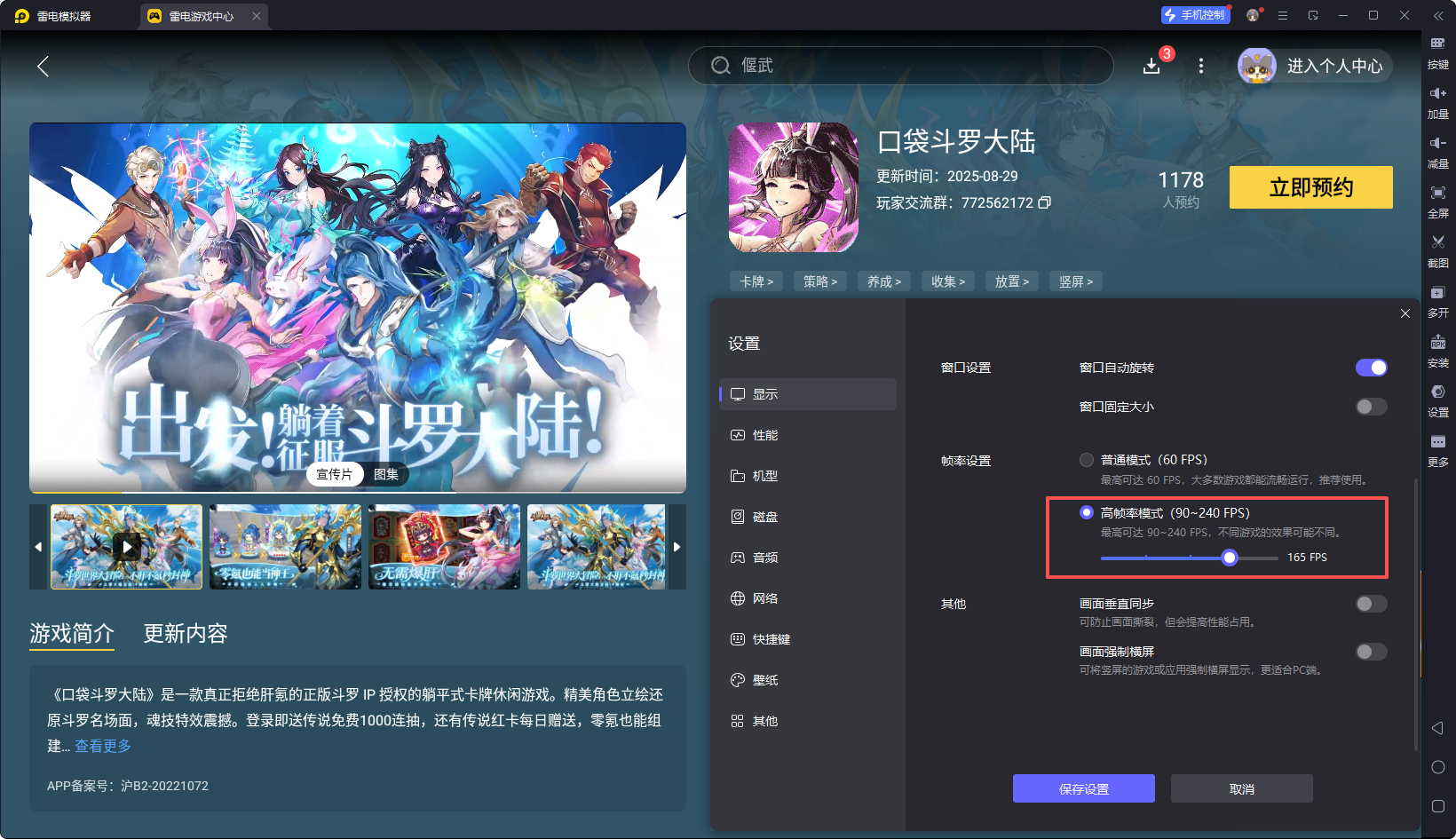Show previous thumbnails with left arrow
The image size is (1456, 839).
pos(38,547)
